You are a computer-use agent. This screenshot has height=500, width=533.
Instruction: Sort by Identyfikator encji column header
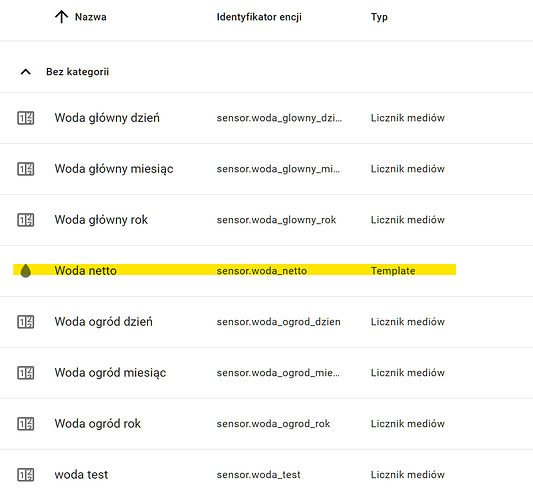259,17
